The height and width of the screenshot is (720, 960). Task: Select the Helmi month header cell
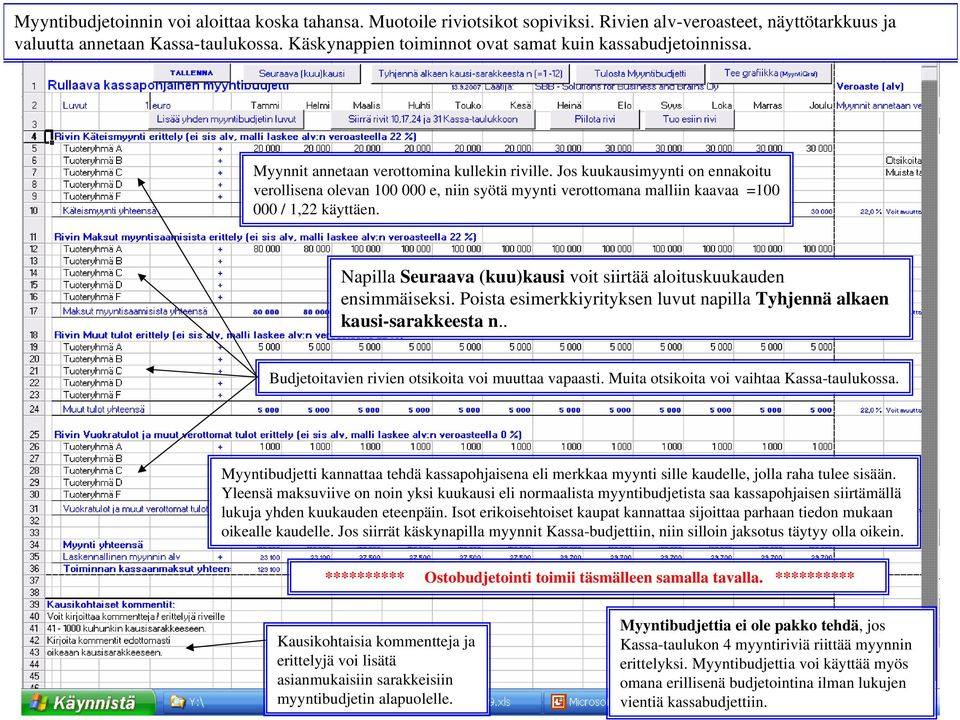pyautogui.click(x=318, y=105)
